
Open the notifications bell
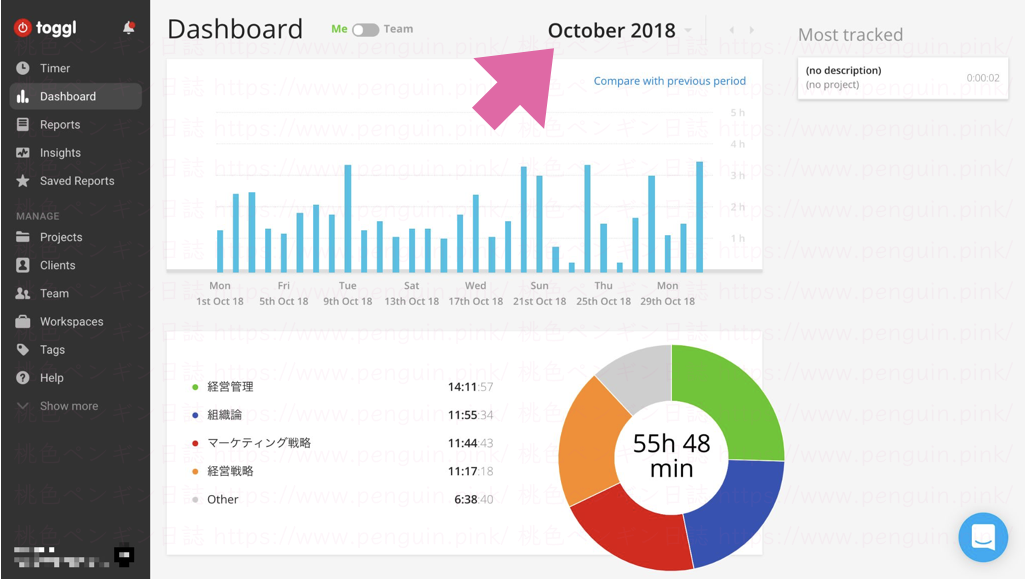(129, 27)
